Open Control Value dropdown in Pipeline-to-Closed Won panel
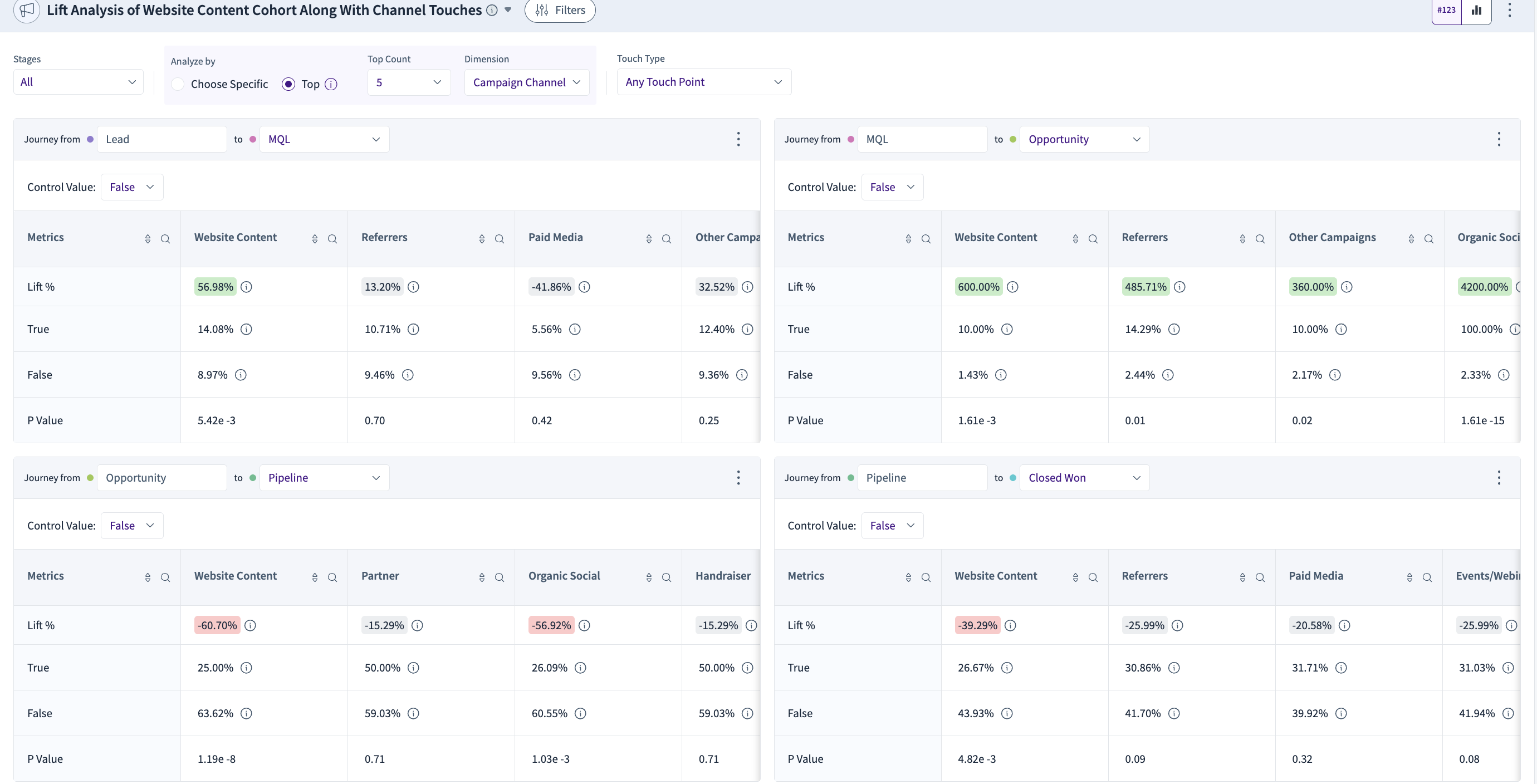 pyautogui.click(x=892, y=526)
